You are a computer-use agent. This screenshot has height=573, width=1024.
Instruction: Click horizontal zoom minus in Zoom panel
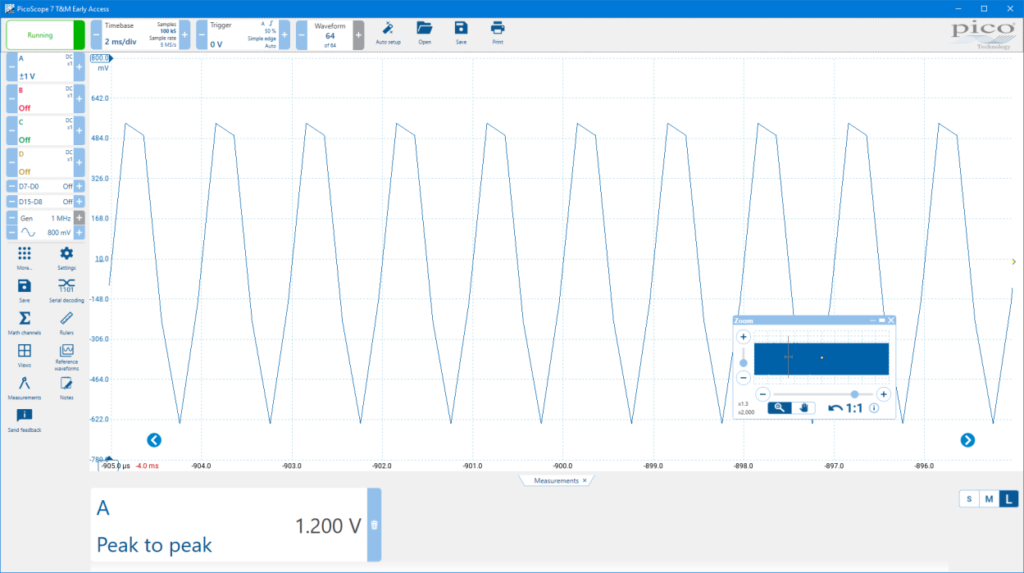tap(763, 394)
